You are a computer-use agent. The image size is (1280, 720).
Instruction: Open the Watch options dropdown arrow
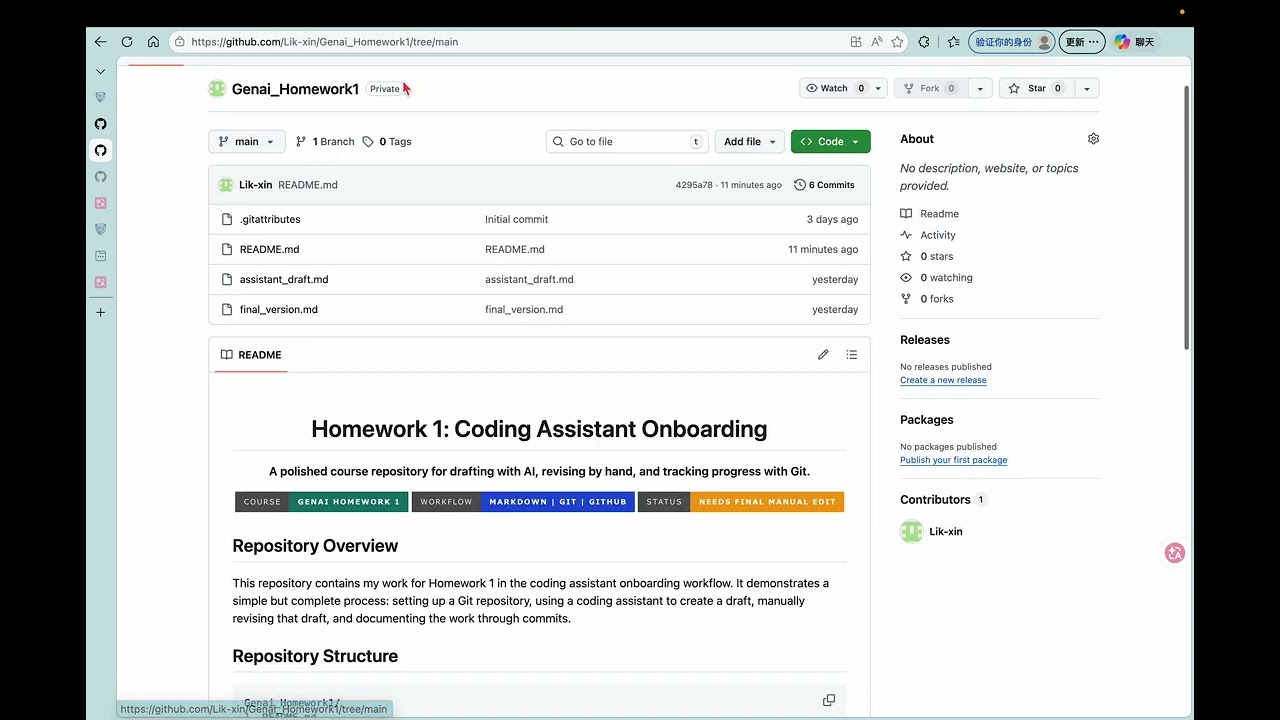tap(878, 88)
